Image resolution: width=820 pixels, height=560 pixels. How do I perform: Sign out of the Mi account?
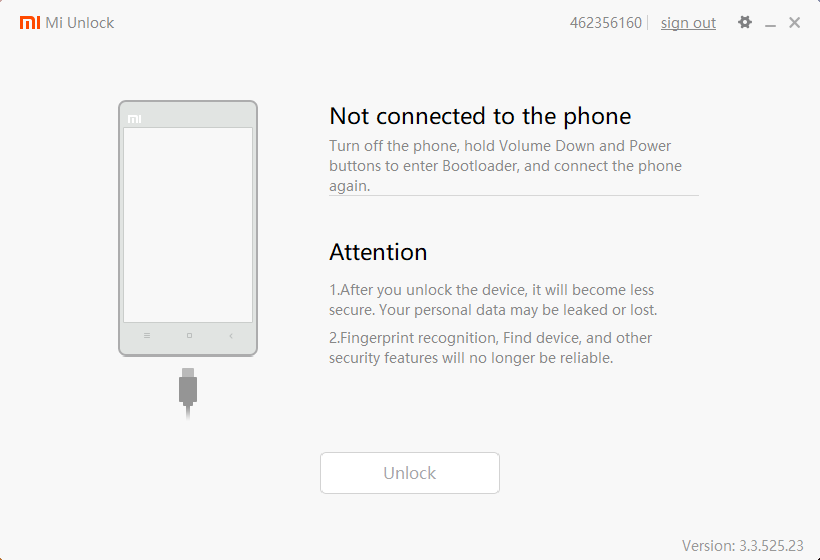(x=688, y=23)
